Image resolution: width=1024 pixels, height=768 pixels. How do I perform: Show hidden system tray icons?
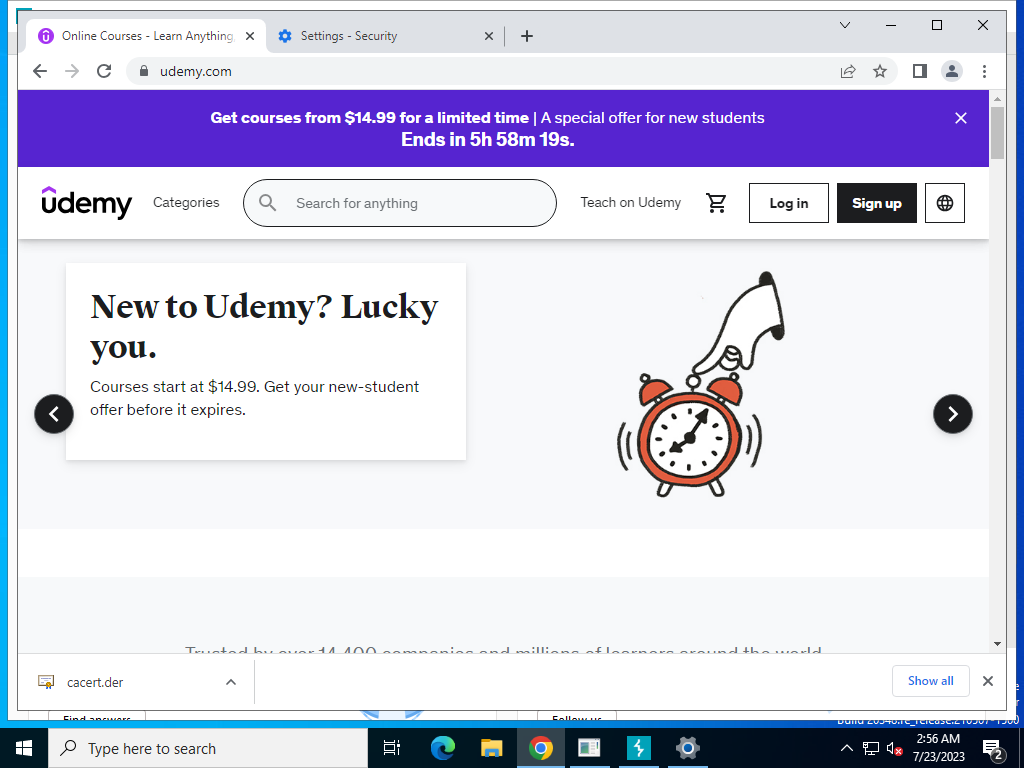click(x=846, y=748)
